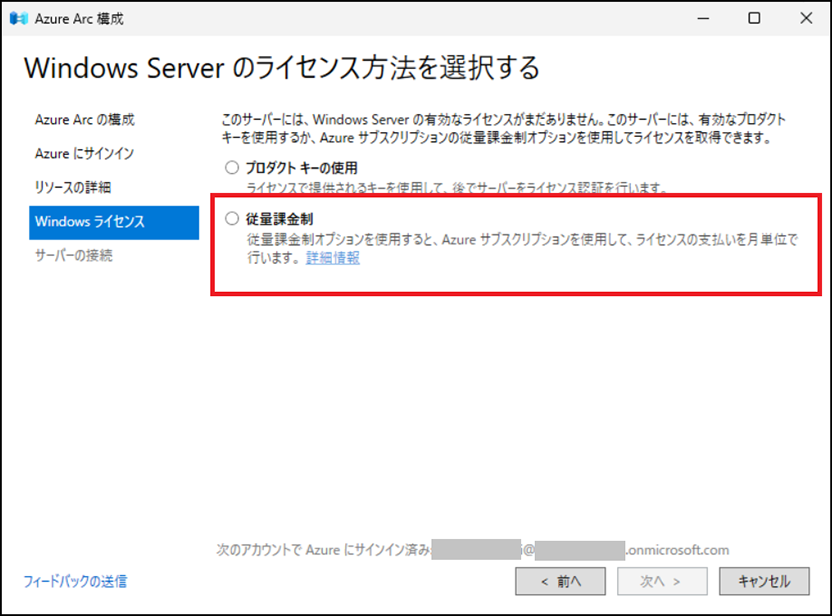The height and width of the screenshot is (616, 832).
Task: Click the 次のアカウントで Azure にサインイン済み text
Action: 324,550
